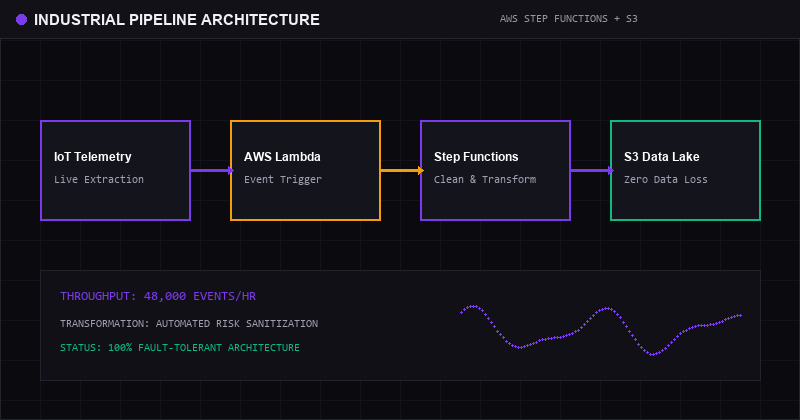Image resolution: width=800 pixels, height=420 pixels.
Task: Select the Step Functions node box
Action: coord(495,170)
